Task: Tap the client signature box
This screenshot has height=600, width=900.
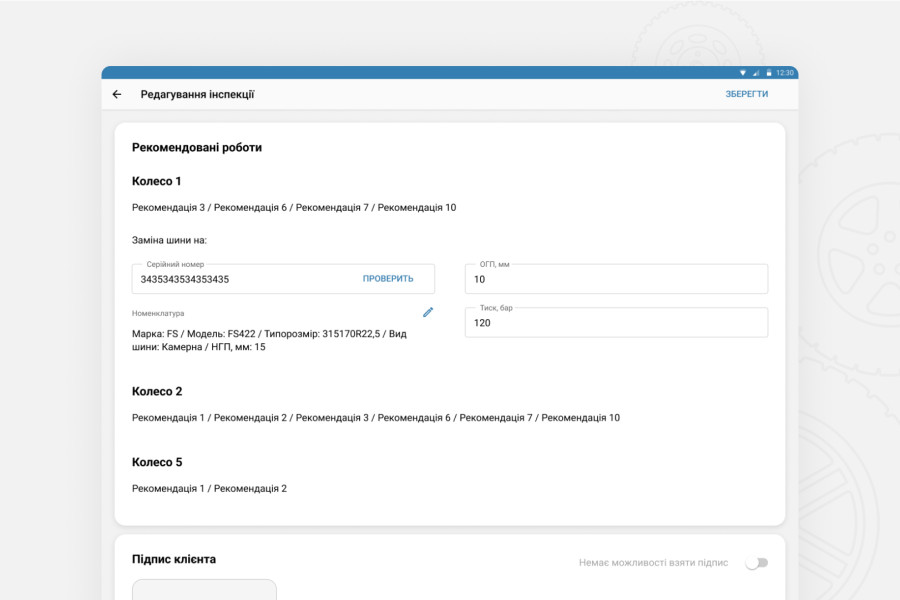Action: pos(204,590)
